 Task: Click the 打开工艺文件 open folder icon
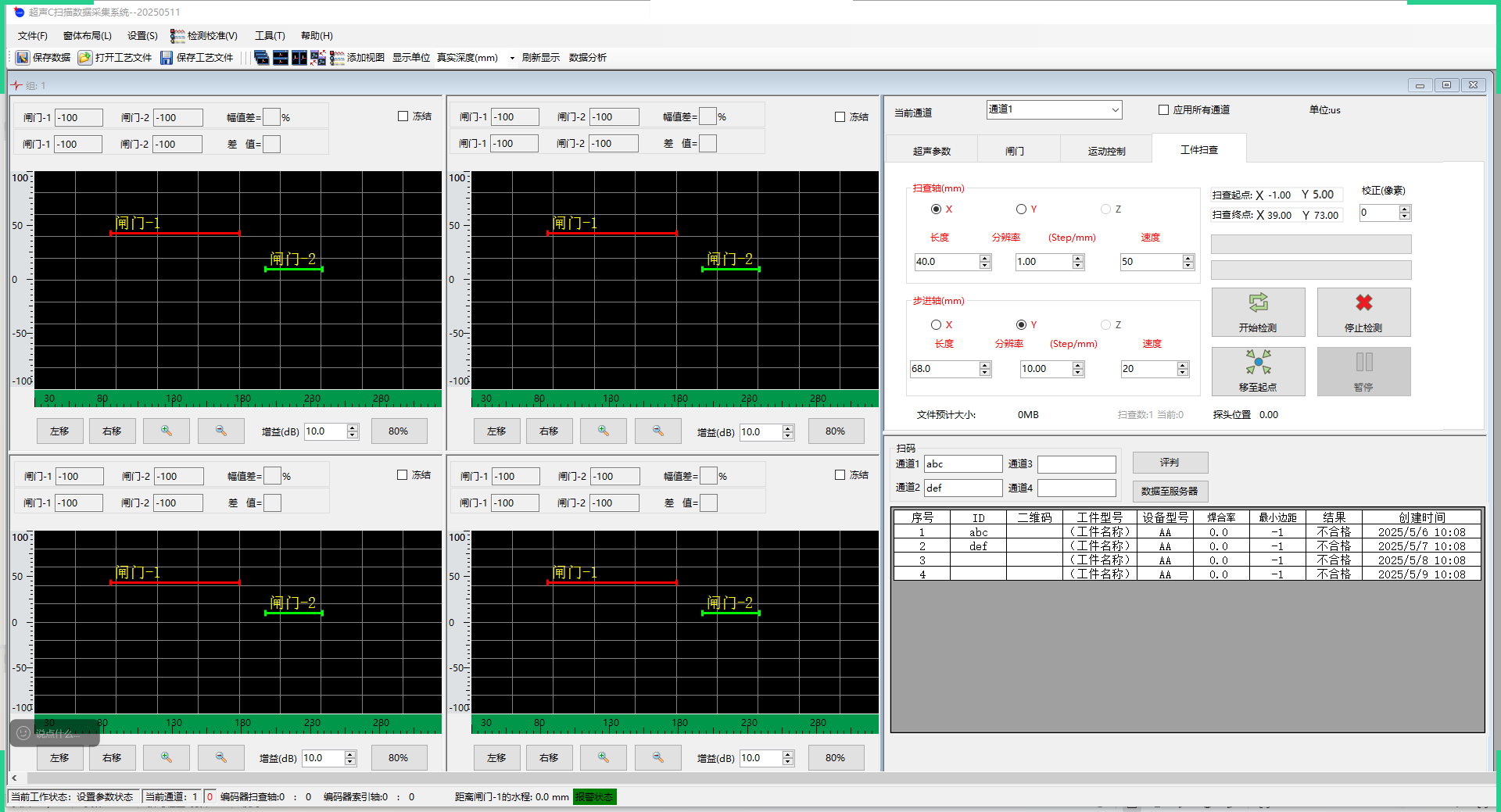coord(84,58)
